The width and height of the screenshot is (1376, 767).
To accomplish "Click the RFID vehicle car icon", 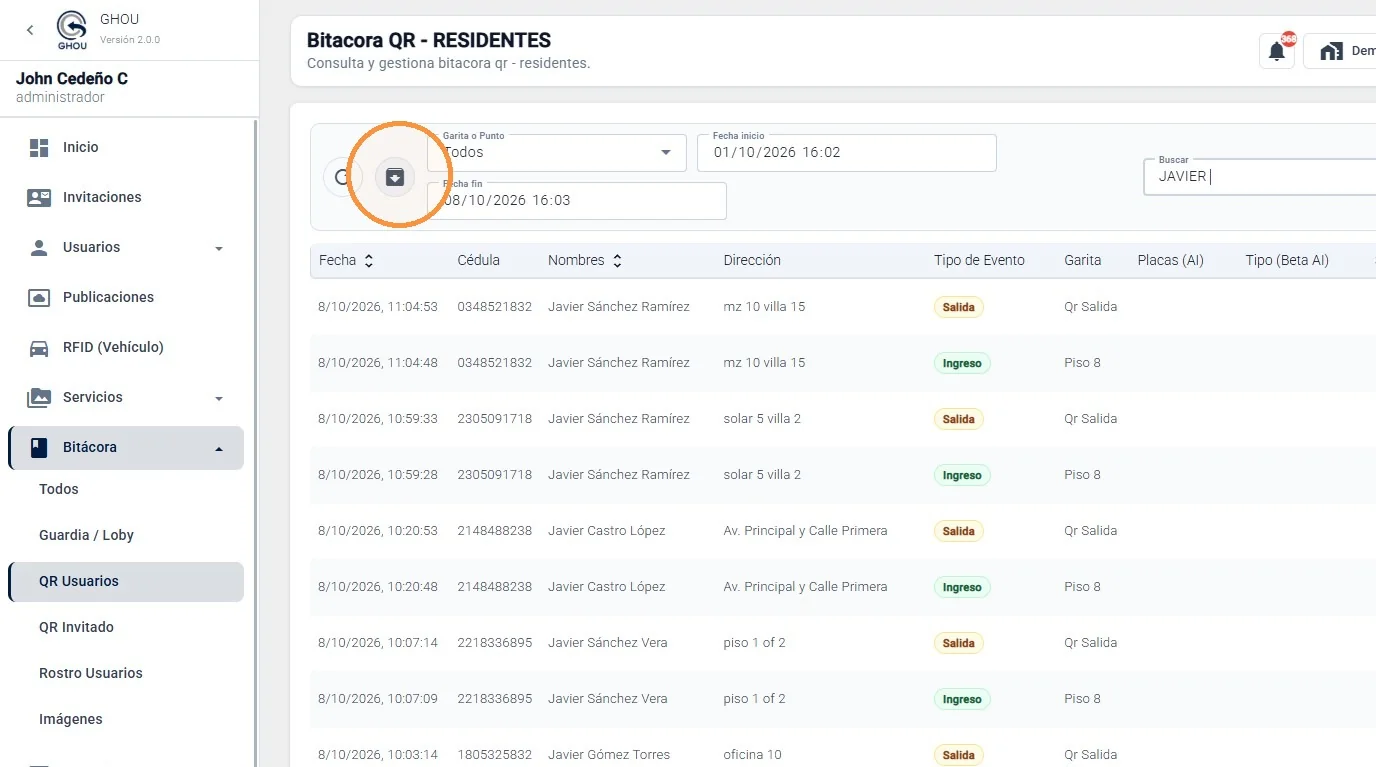I will 39,348.
